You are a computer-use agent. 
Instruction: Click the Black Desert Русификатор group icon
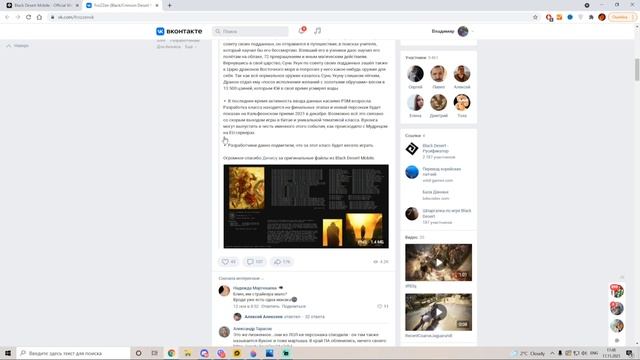[412, 149]
